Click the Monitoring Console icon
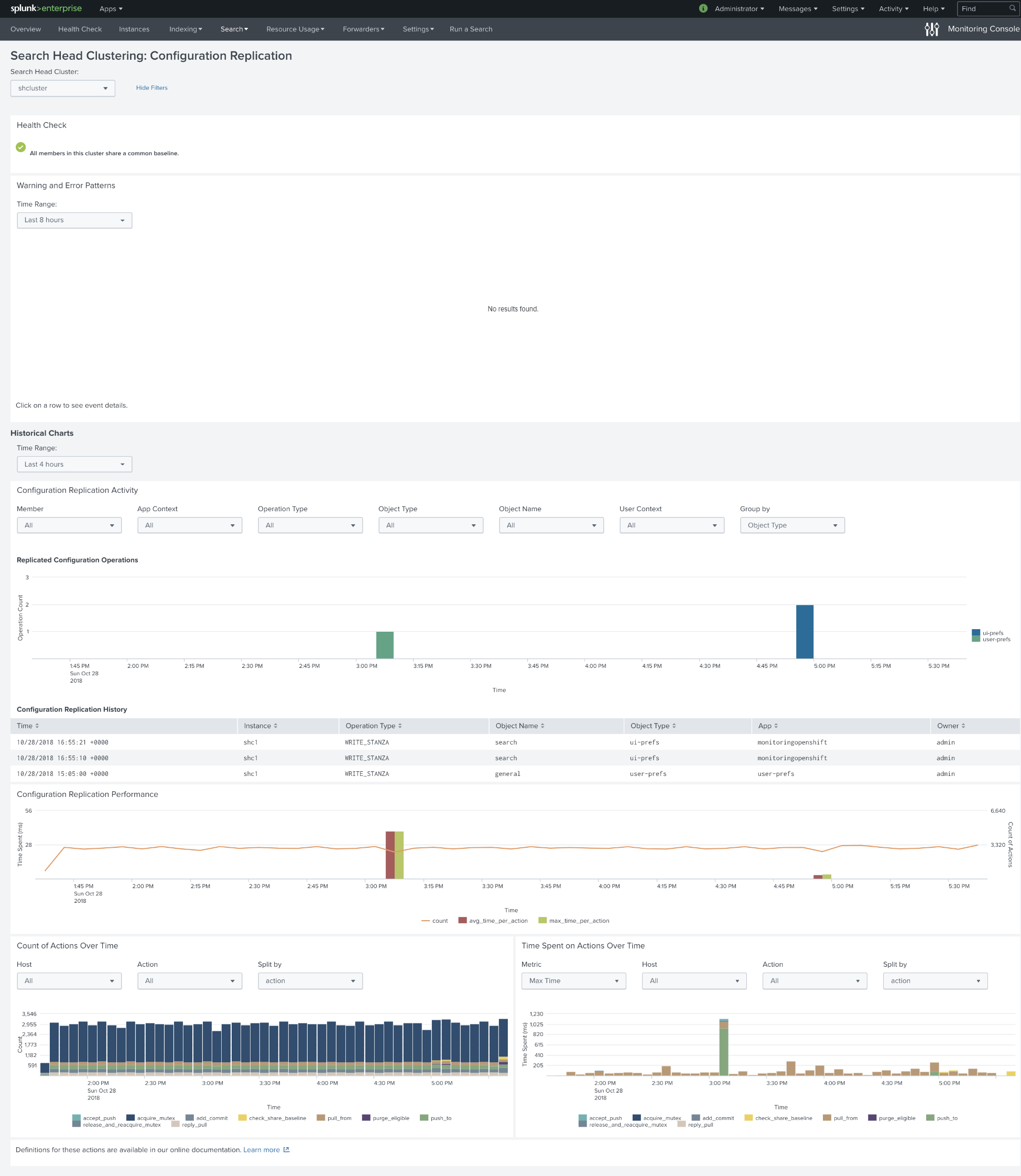This screenshot has width=1021, height=1176. pos(932,29)
